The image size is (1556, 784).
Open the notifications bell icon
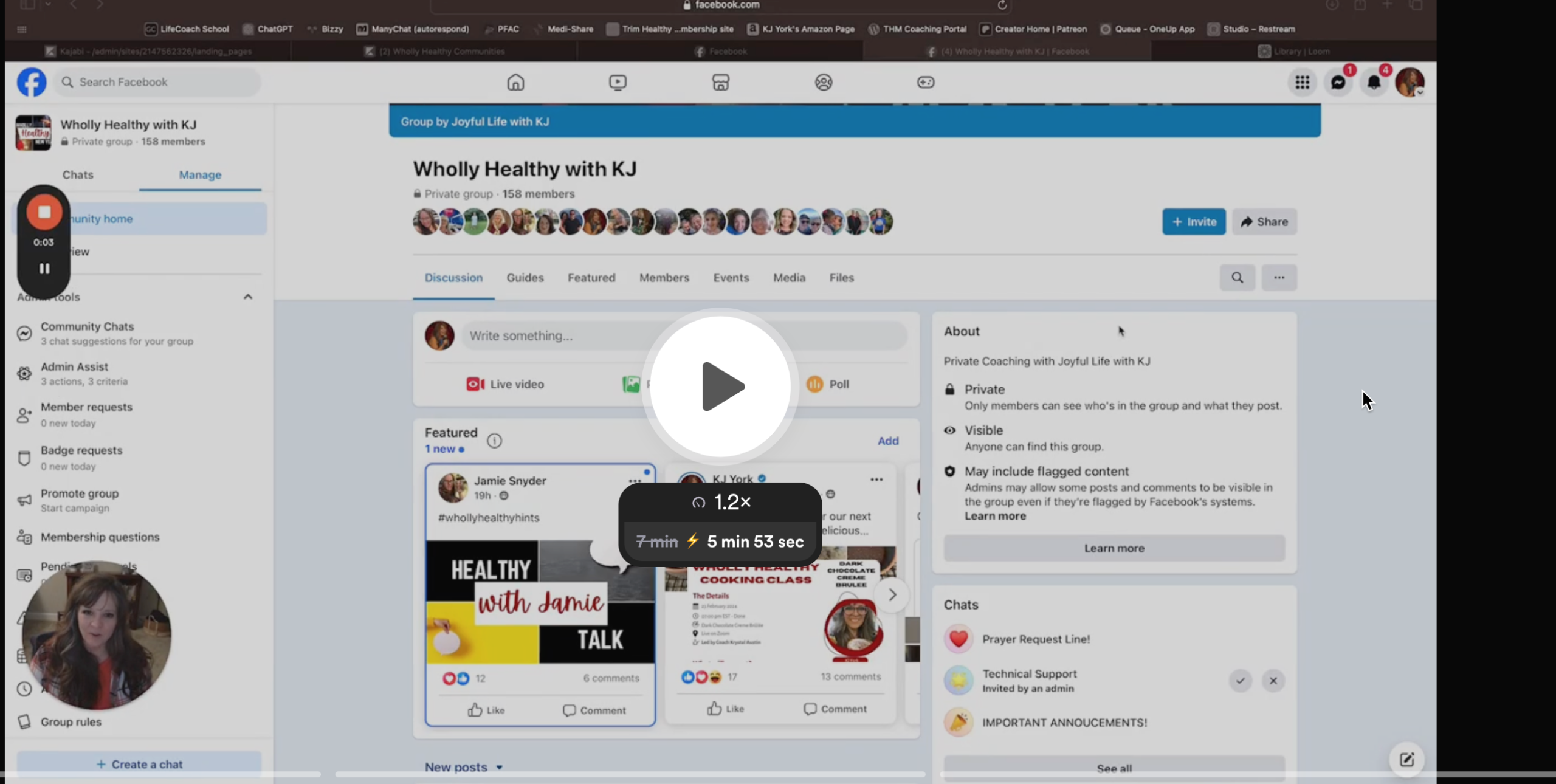click(1374, 82)
